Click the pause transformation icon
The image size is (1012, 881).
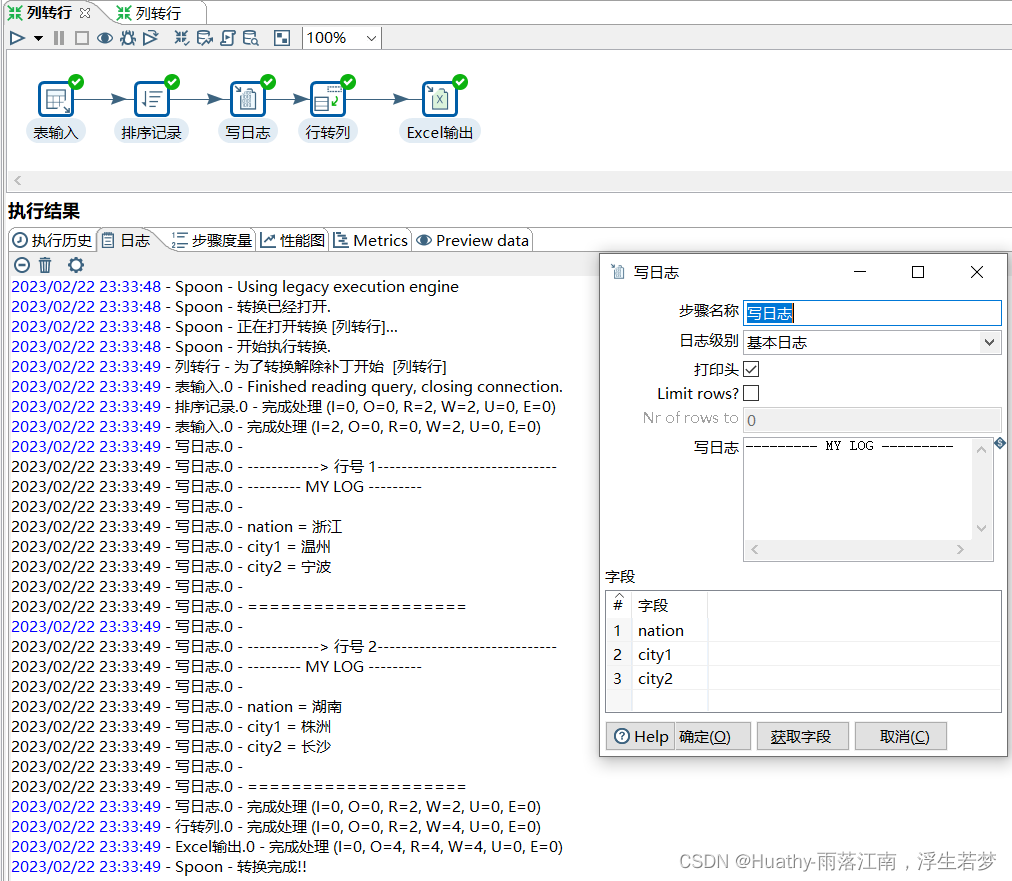pos(59,38)
